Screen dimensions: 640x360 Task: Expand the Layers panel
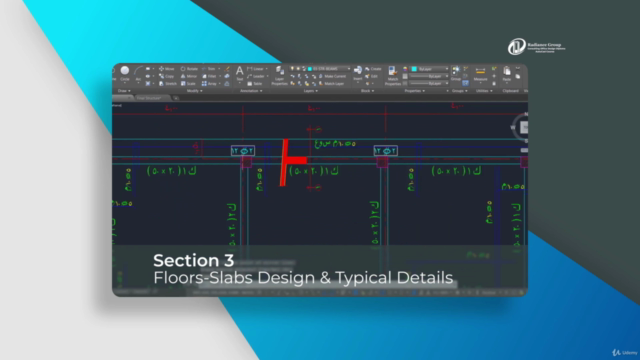coord(311,91)
